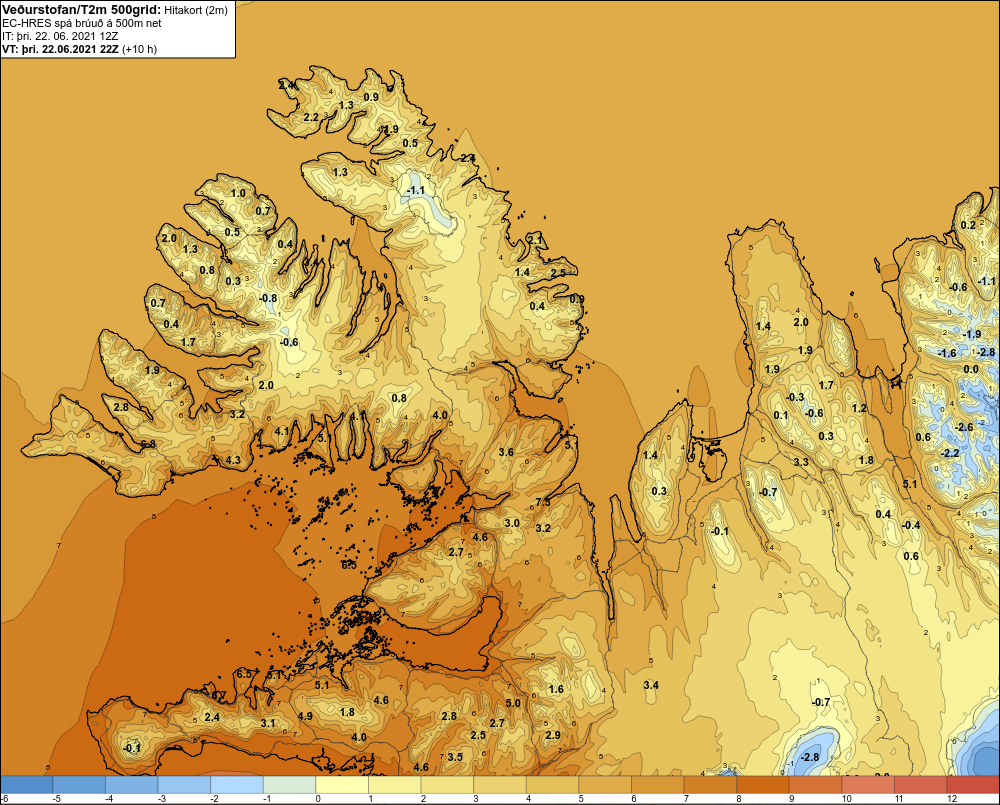Select the legend swatch right of 12
The height and width of the screenshot is (805, 1000).
(973, 784)
